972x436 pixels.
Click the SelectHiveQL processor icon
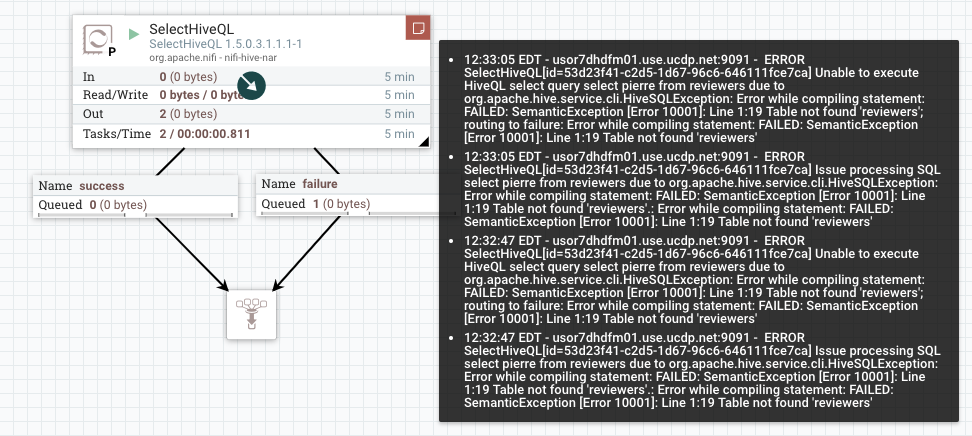point(99,41)
